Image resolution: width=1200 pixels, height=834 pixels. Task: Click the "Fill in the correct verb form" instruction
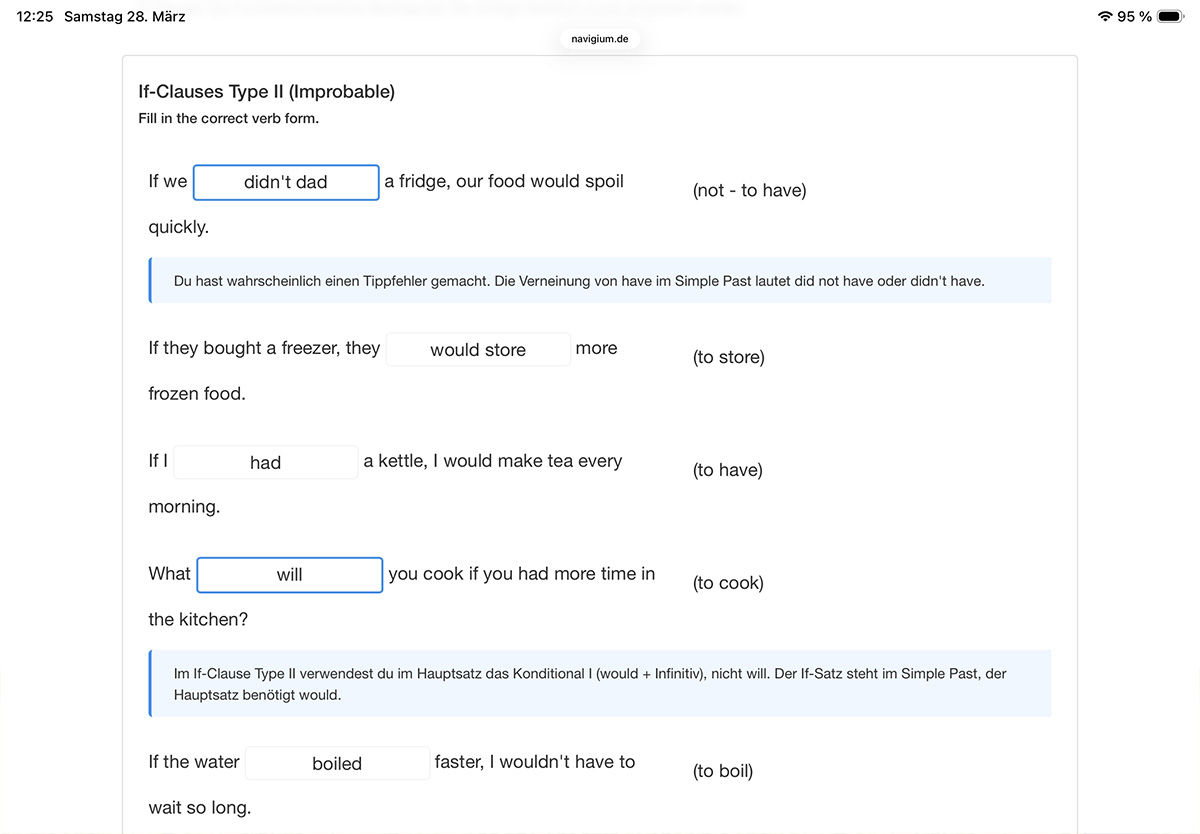pyautogui.click(x=228, y=118)
